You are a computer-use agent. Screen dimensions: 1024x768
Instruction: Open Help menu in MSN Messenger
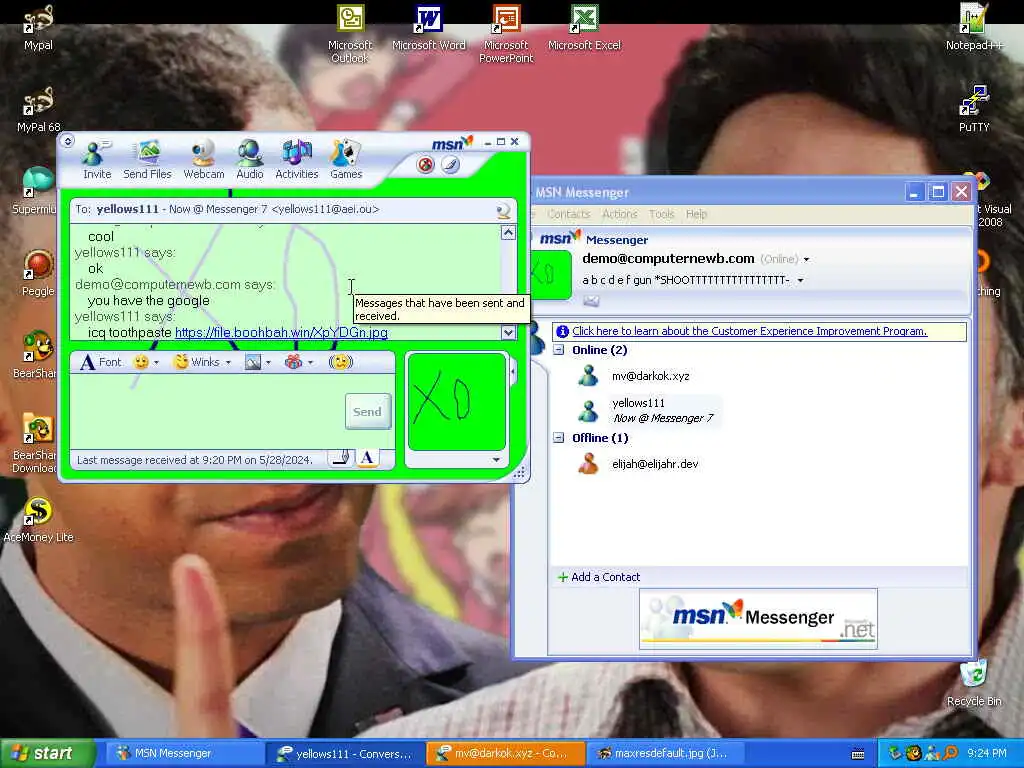click(x=696, y=214)
